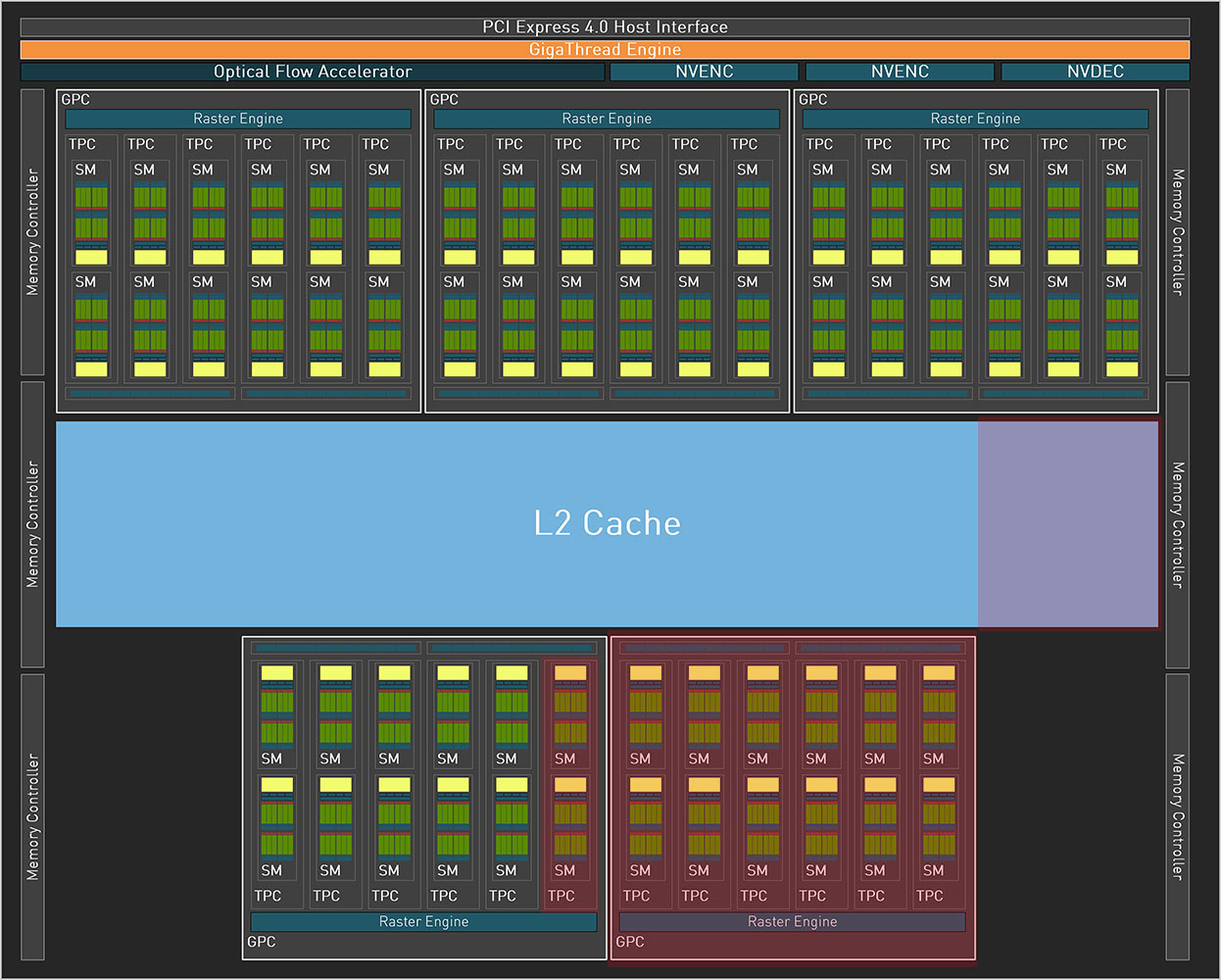Select the top-right Memory Controller block

1178,232
